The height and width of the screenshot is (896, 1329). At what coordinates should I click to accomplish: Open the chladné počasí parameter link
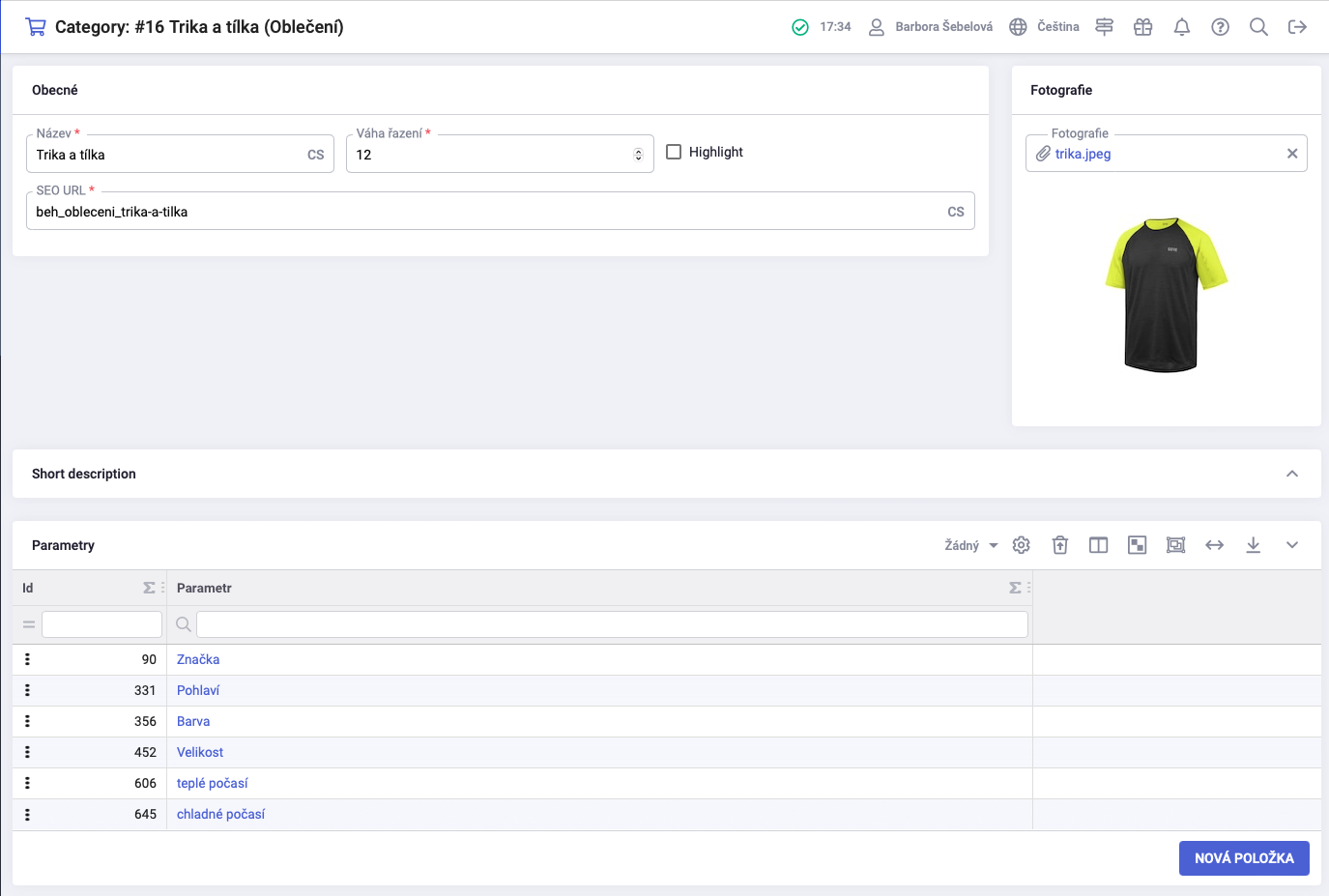pyautogui.click(x=220, y=815)
